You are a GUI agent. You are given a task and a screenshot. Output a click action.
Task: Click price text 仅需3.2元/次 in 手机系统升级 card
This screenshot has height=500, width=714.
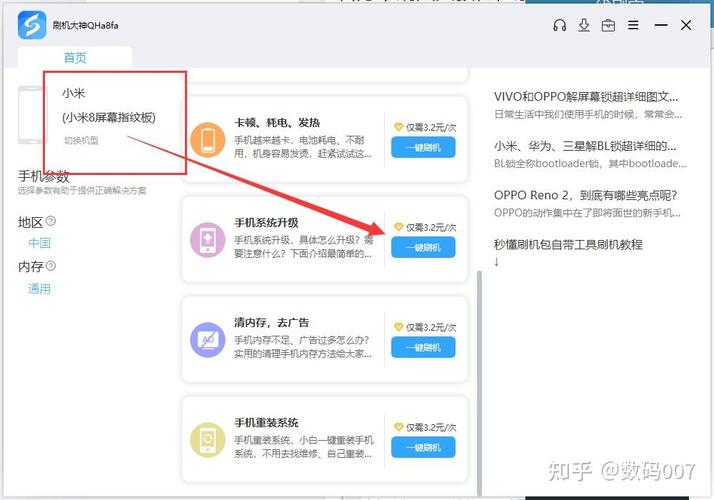pos(431,227)
